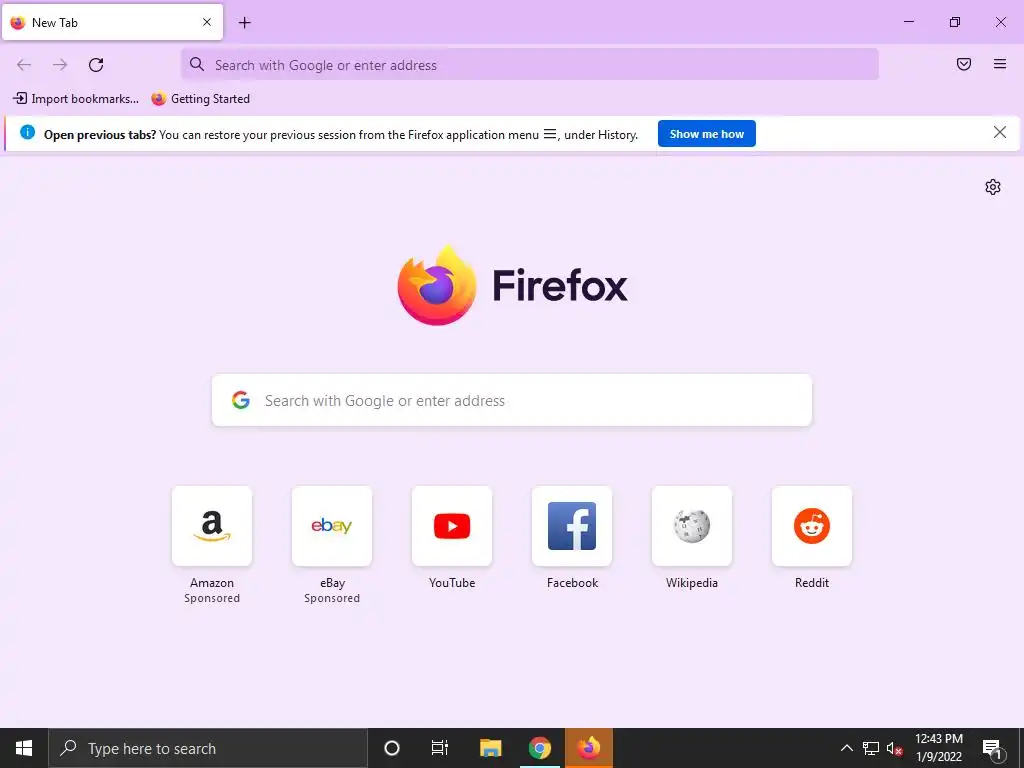
Task: Click Firefox icon in taskbar
Action: click(x=588, y=748)
